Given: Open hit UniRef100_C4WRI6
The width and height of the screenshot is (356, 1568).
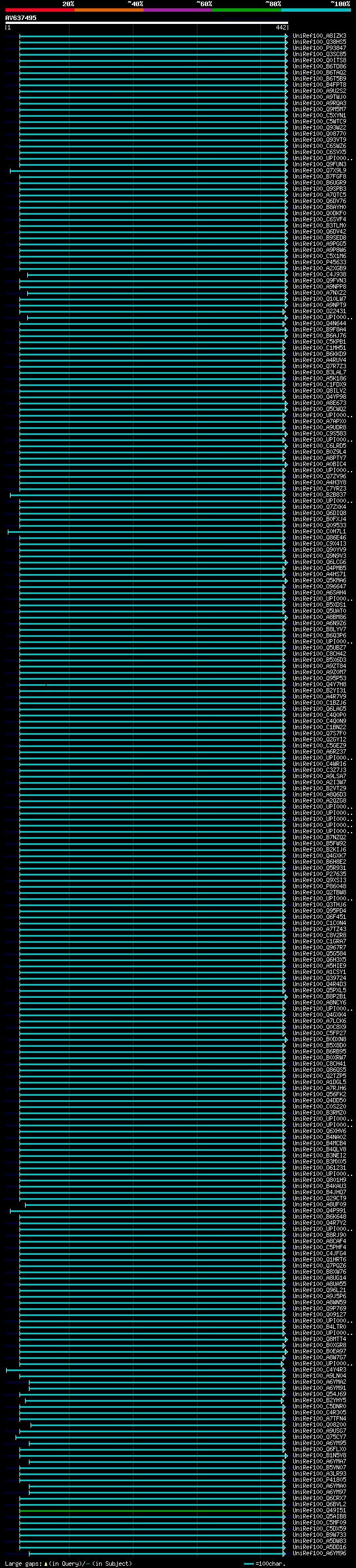Looking at the screenshot, I should 319,764.
